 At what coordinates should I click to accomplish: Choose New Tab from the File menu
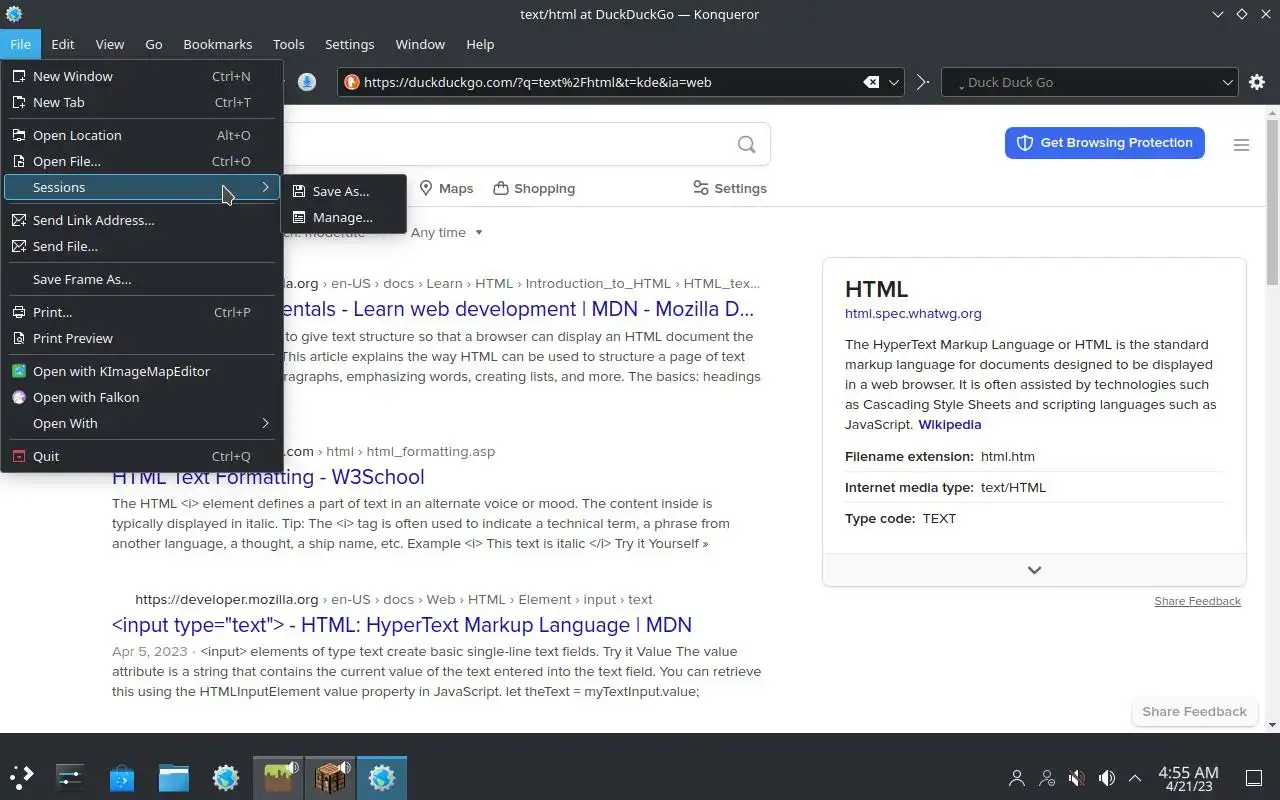142,102
